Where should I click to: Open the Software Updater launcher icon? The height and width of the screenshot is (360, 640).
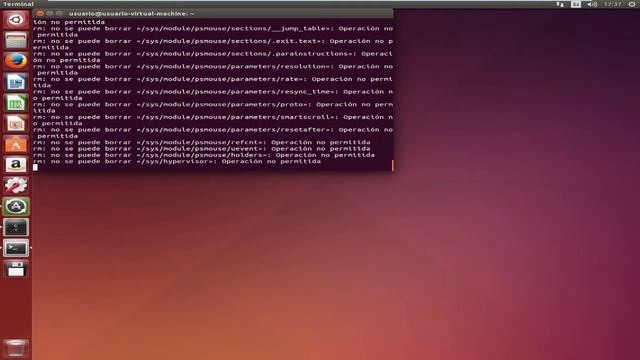point(16,207)
